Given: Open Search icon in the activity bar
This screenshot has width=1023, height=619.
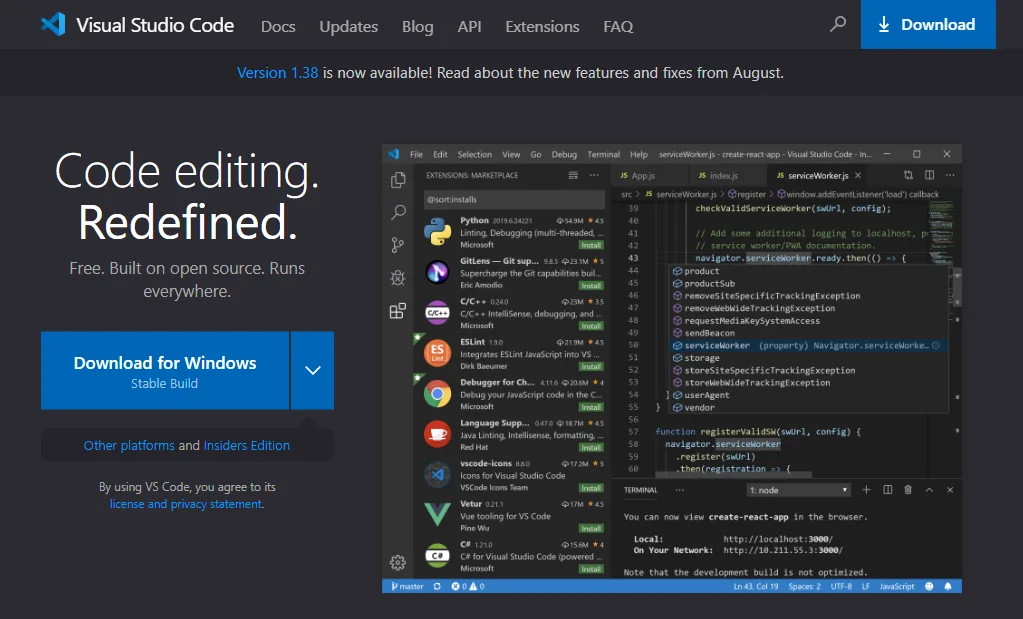Looking at the screenshot, I should point(398,213).
